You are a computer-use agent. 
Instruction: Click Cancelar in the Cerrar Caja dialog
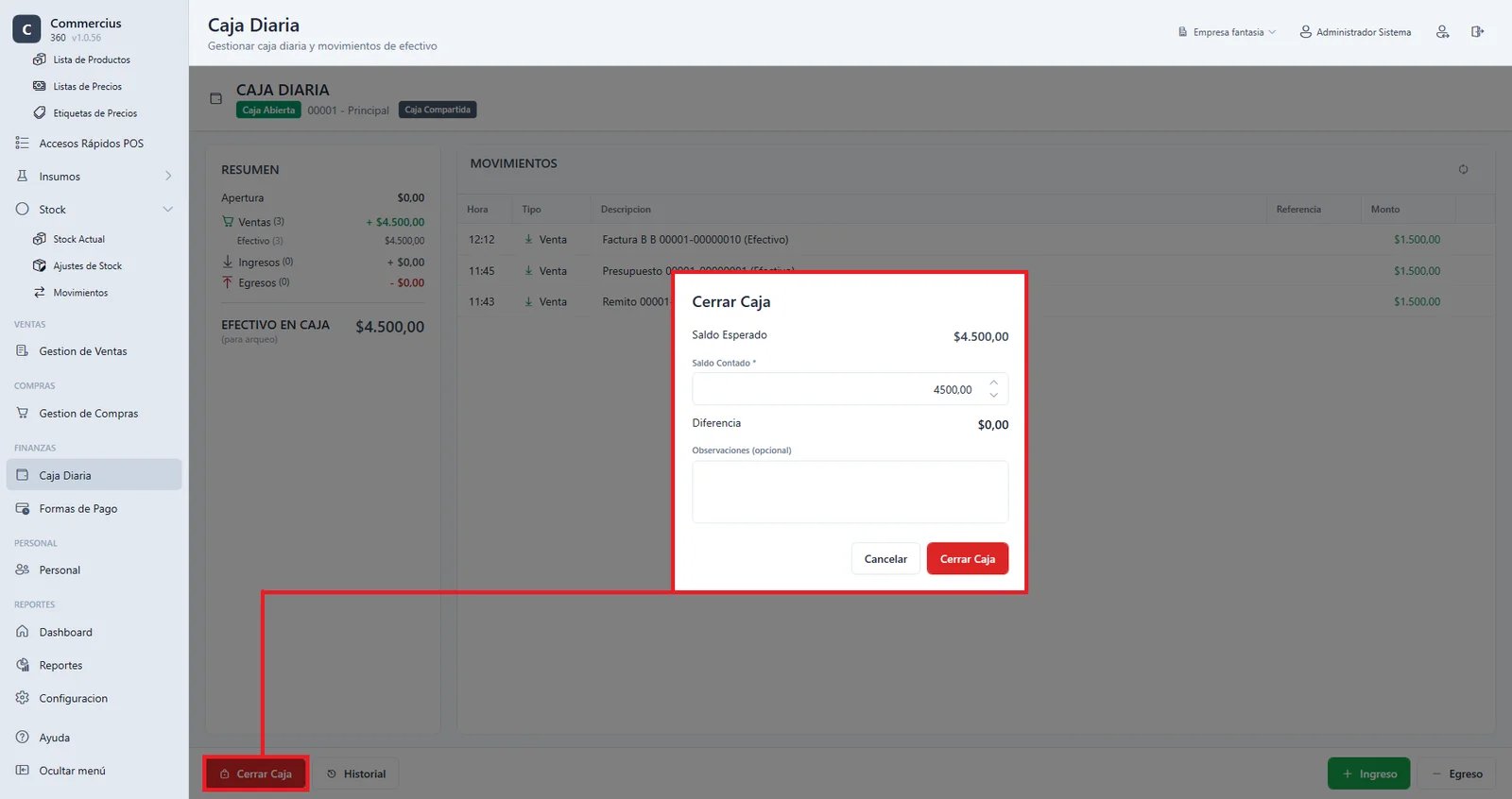coord(885,559)
